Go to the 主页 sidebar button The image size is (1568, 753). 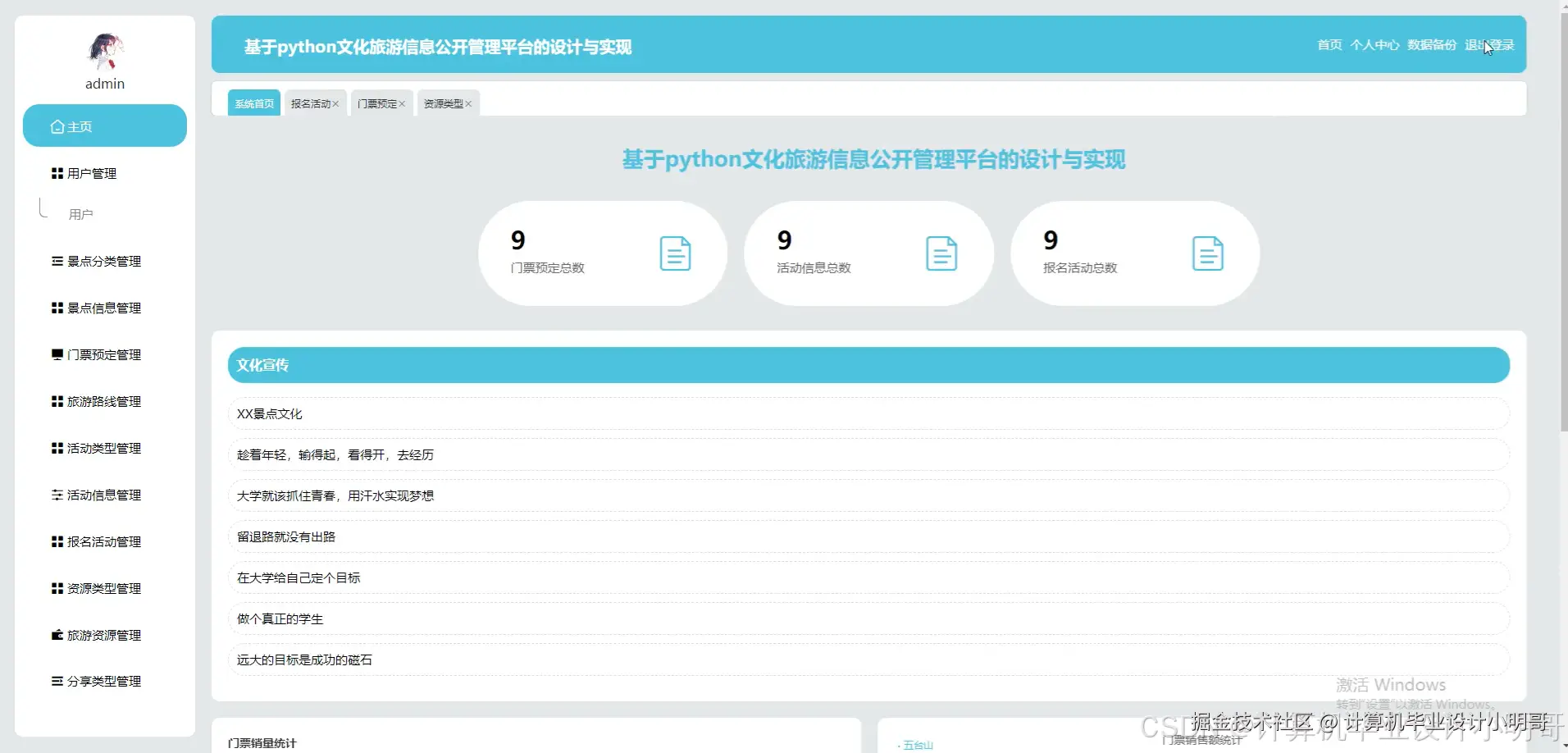pyautogui.click(x=105, y=125)
